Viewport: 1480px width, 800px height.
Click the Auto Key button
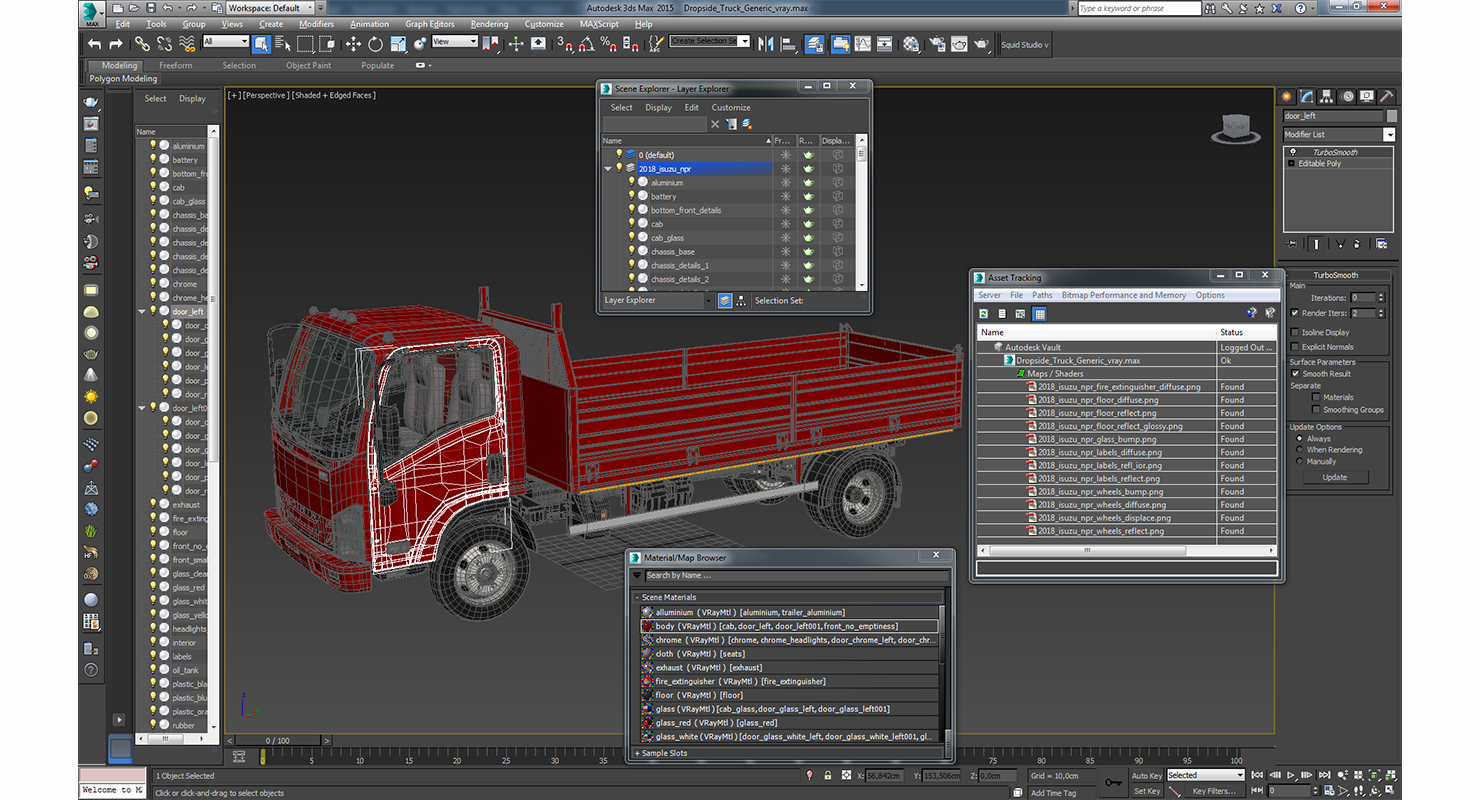tap(1147, 776)
